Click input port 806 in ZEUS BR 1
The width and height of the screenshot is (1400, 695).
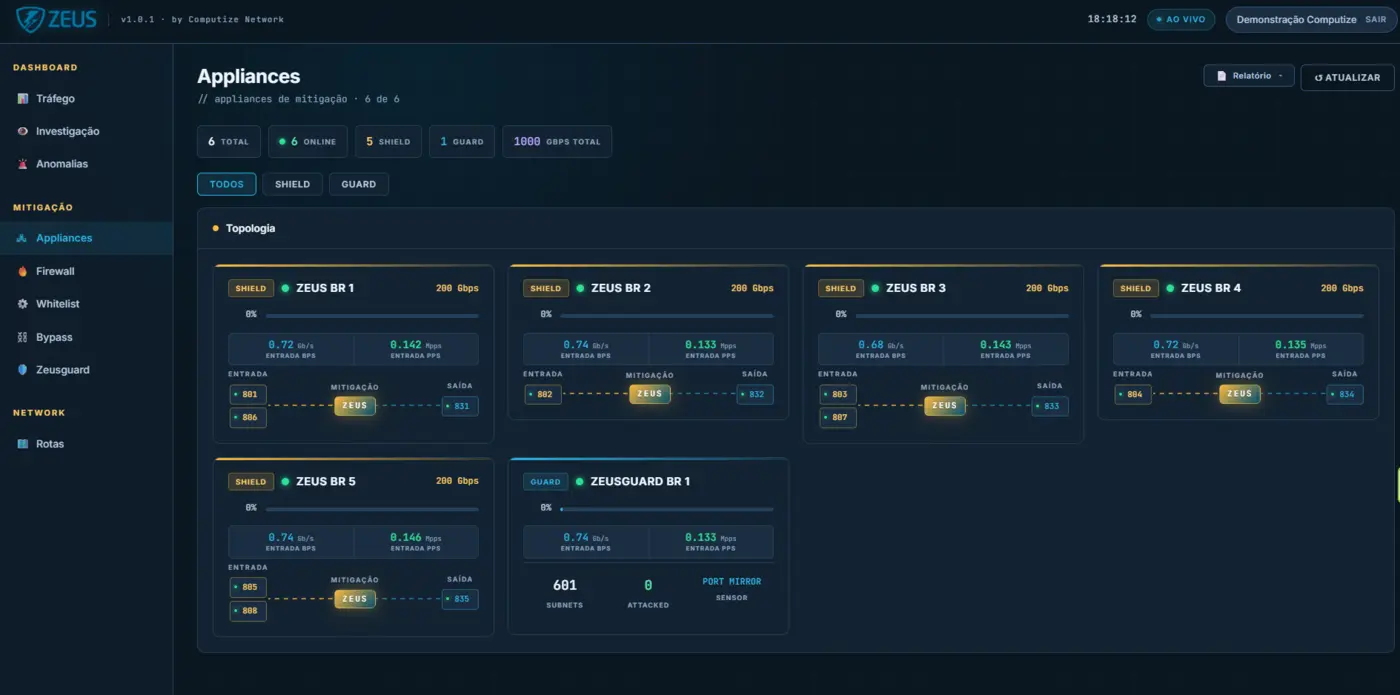[x=248, y=418]
